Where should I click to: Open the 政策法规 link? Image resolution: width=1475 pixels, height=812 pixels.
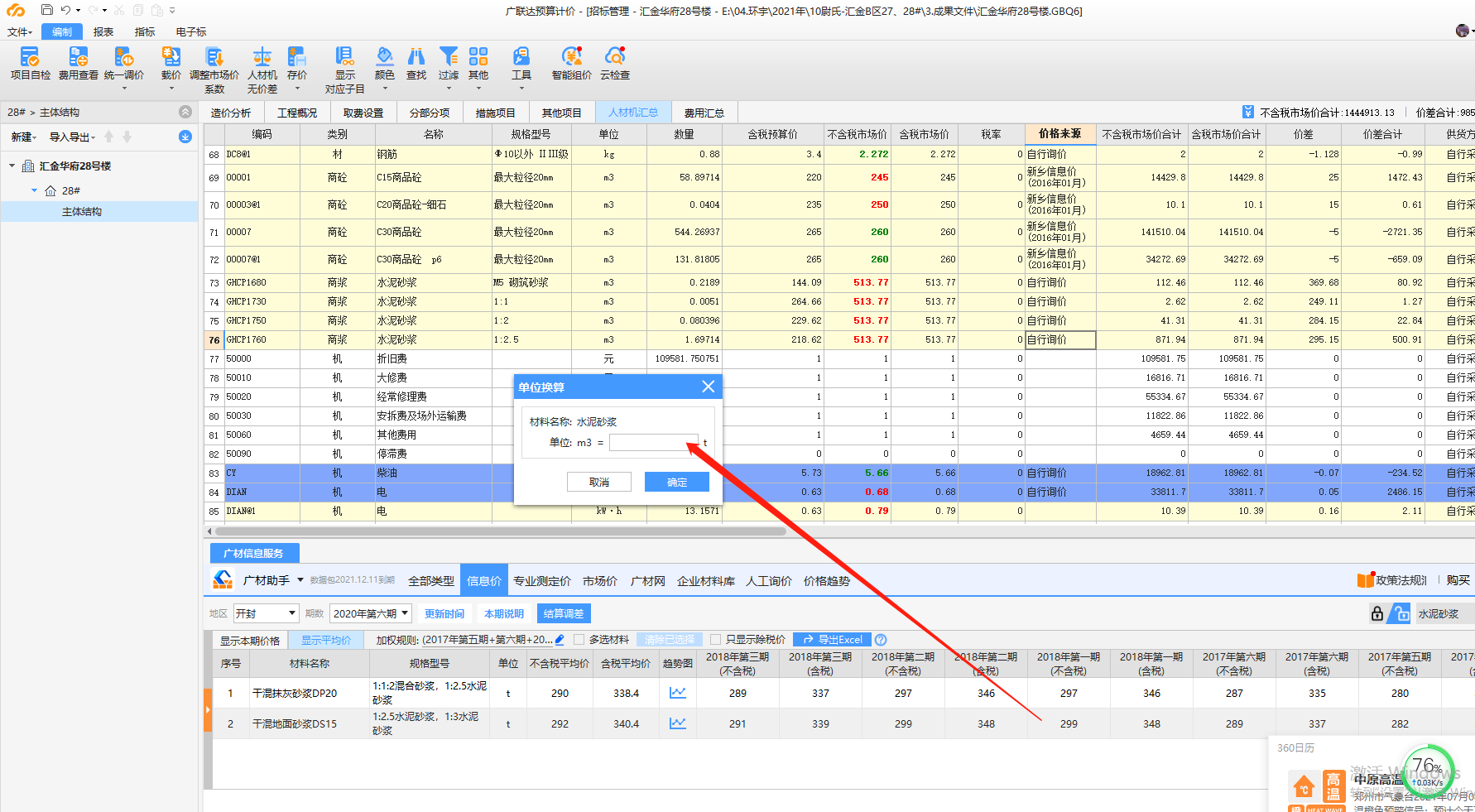point(1392,580)
